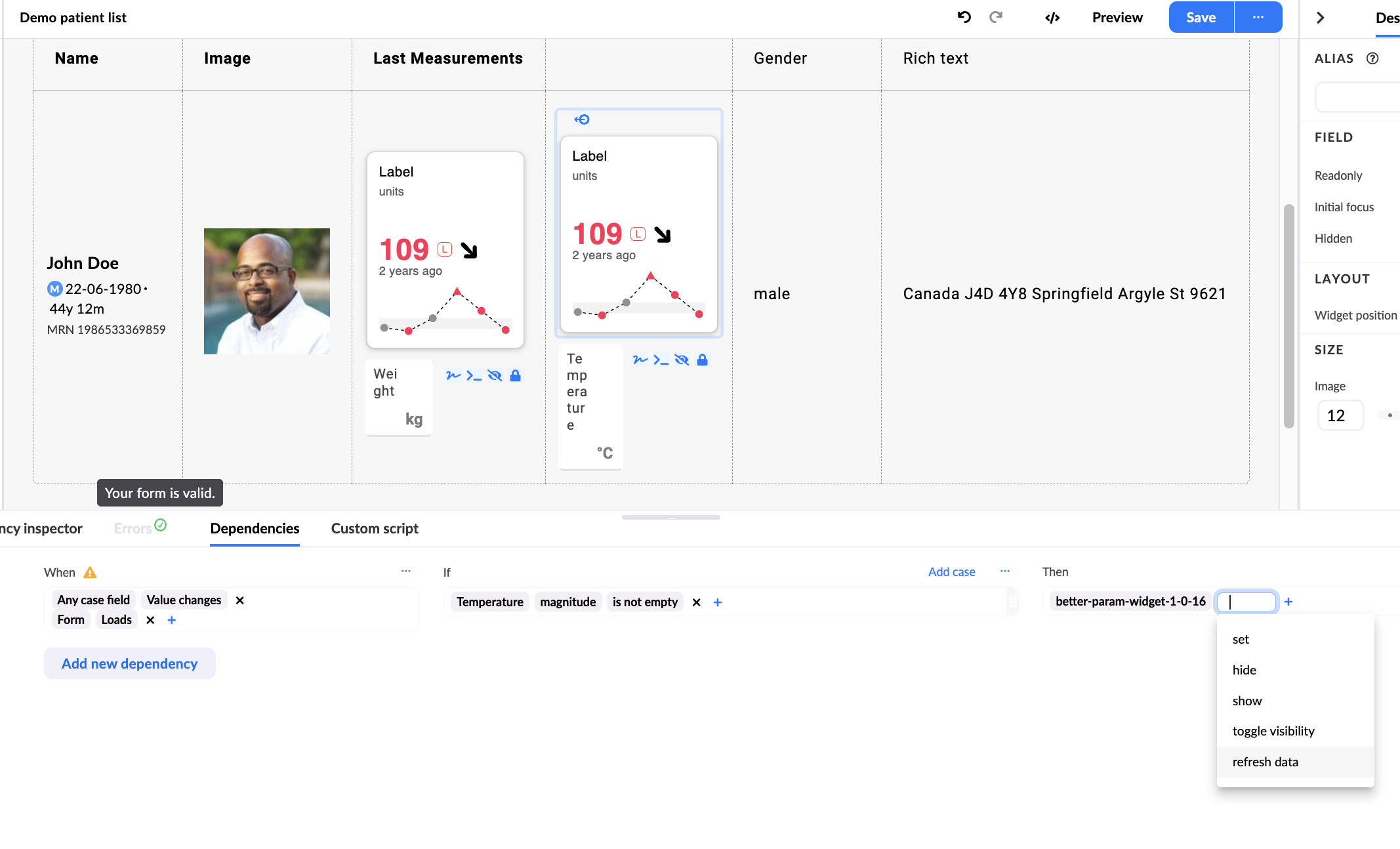Click the Temperature field chart icon
Viewport: 1400px width, 849px height.
pos(640,360)
